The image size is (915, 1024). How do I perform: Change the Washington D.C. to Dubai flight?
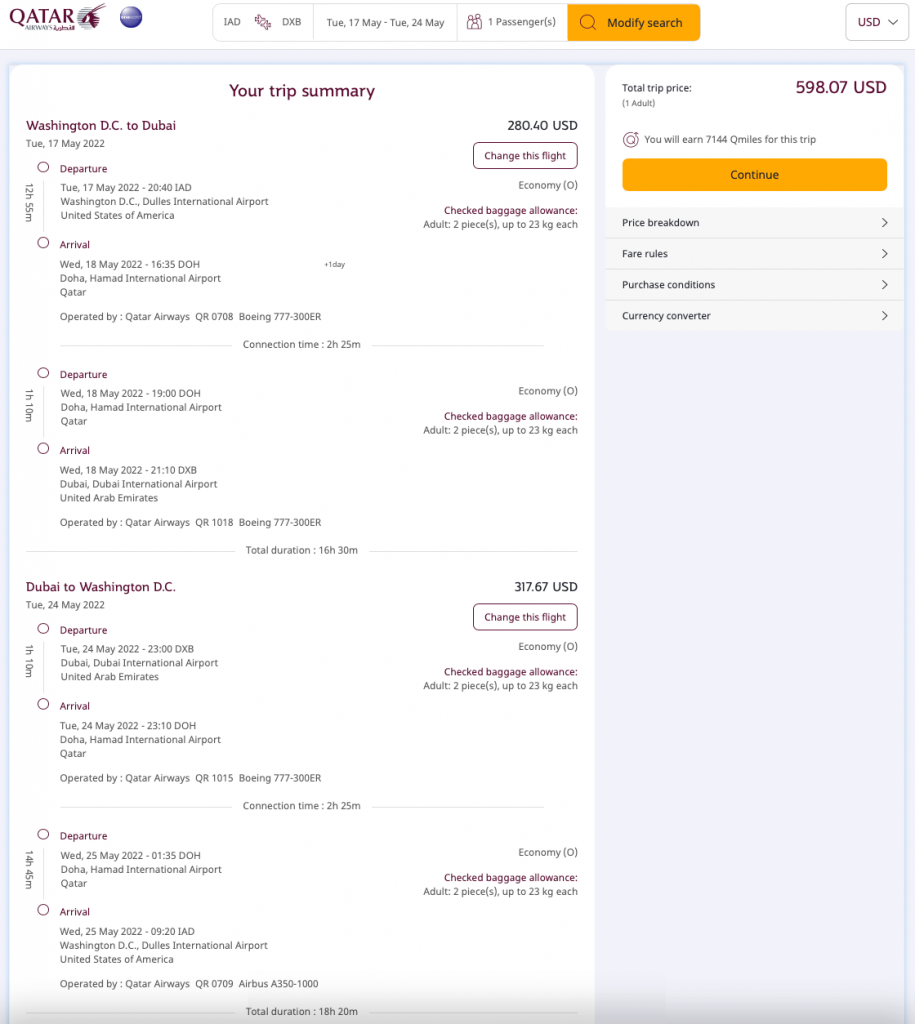525,156
